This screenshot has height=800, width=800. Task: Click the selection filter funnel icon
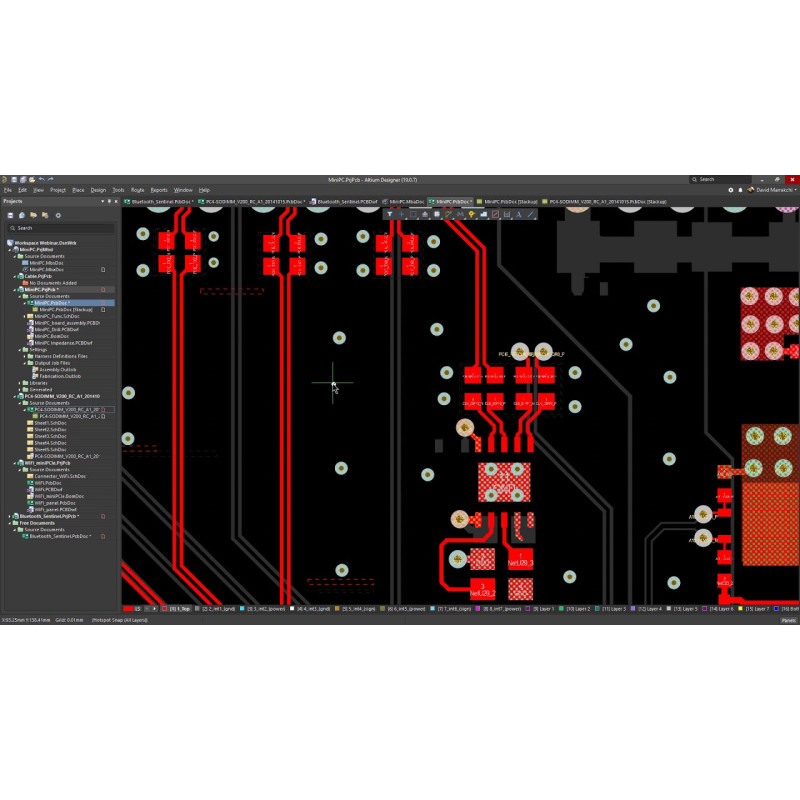(x=389, y=214)
